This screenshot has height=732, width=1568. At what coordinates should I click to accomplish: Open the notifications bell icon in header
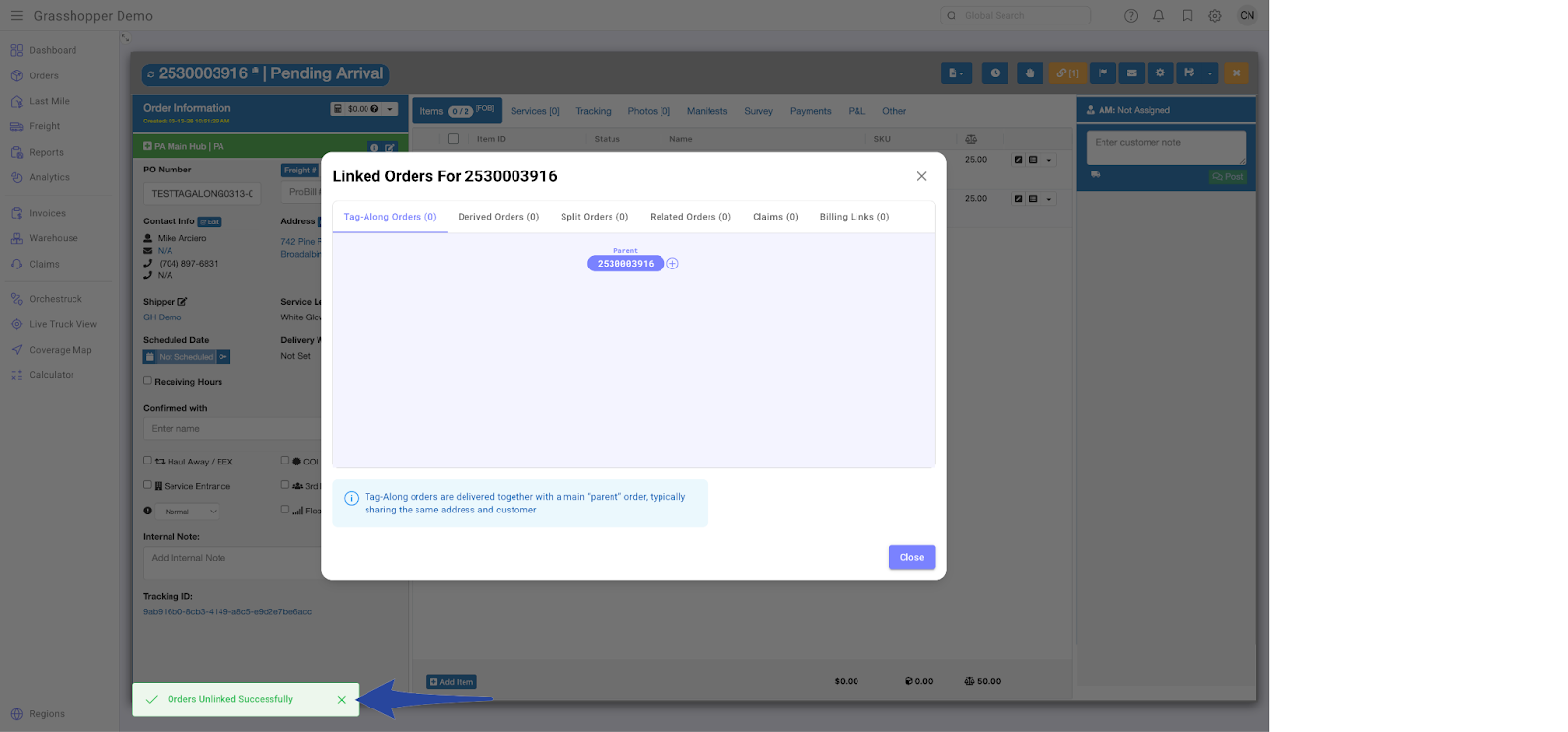1158,16
